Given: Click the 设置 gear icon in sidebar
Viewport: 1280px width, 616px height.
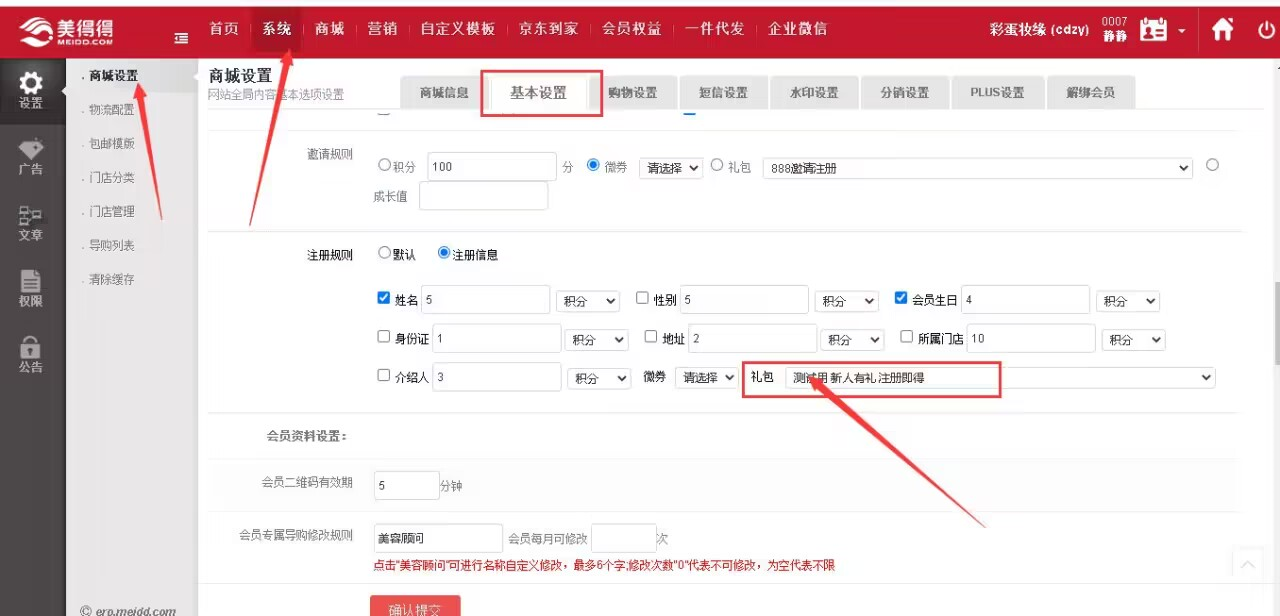Looking at the screenshot, I should click(x=31, y=84).
